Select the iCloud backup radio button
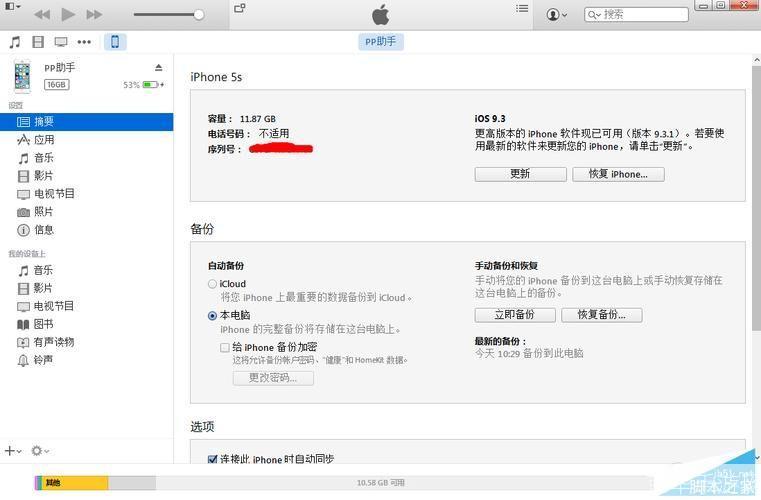761x500 pixels. [212, 284]
